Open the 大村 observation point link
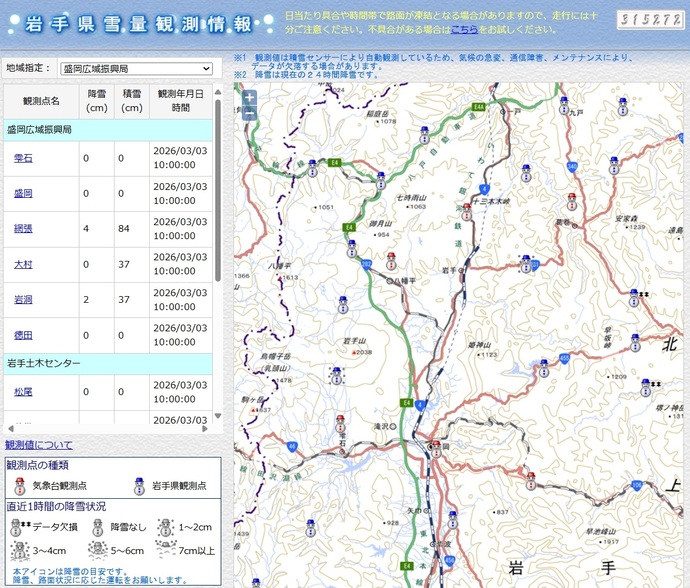This screenshot has height=588, width=690. (23, 265)
